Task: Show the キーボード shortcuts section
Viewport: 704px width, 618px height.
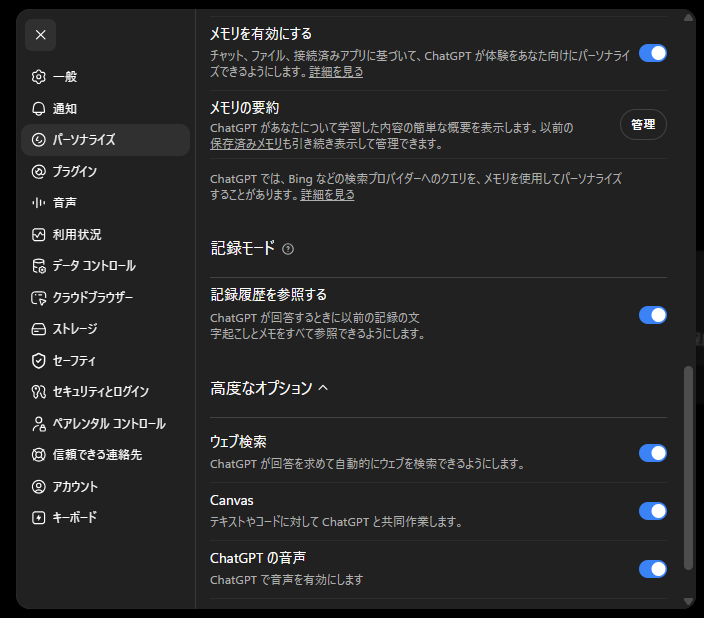Action: tap(106, 517)
